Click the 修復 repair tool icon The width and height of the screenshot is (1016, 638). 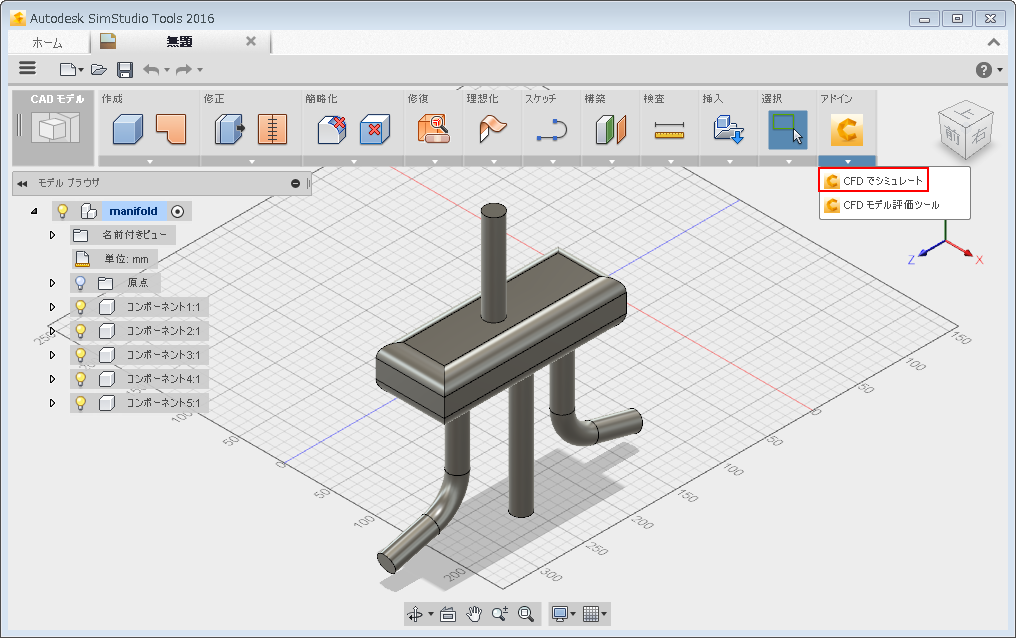pos(433,129)
